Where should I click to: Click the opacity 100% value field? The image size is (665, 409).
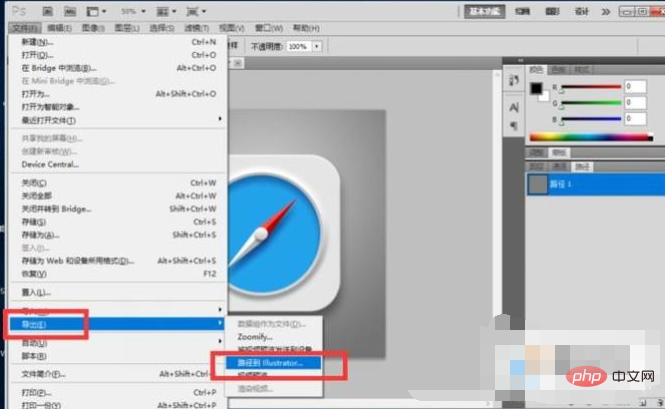299,46
